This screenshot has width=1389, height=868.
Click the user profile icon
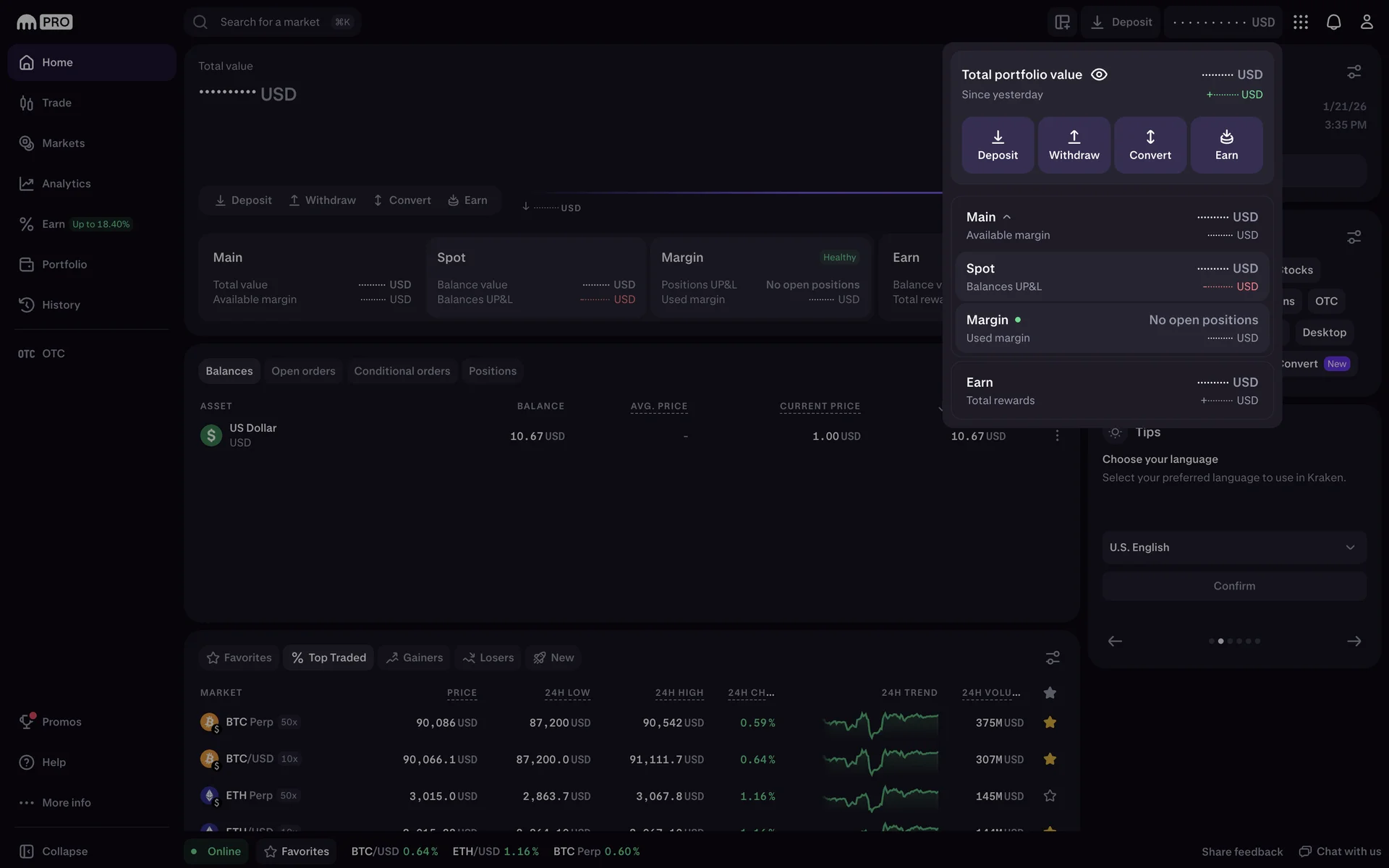(1366, 22)
